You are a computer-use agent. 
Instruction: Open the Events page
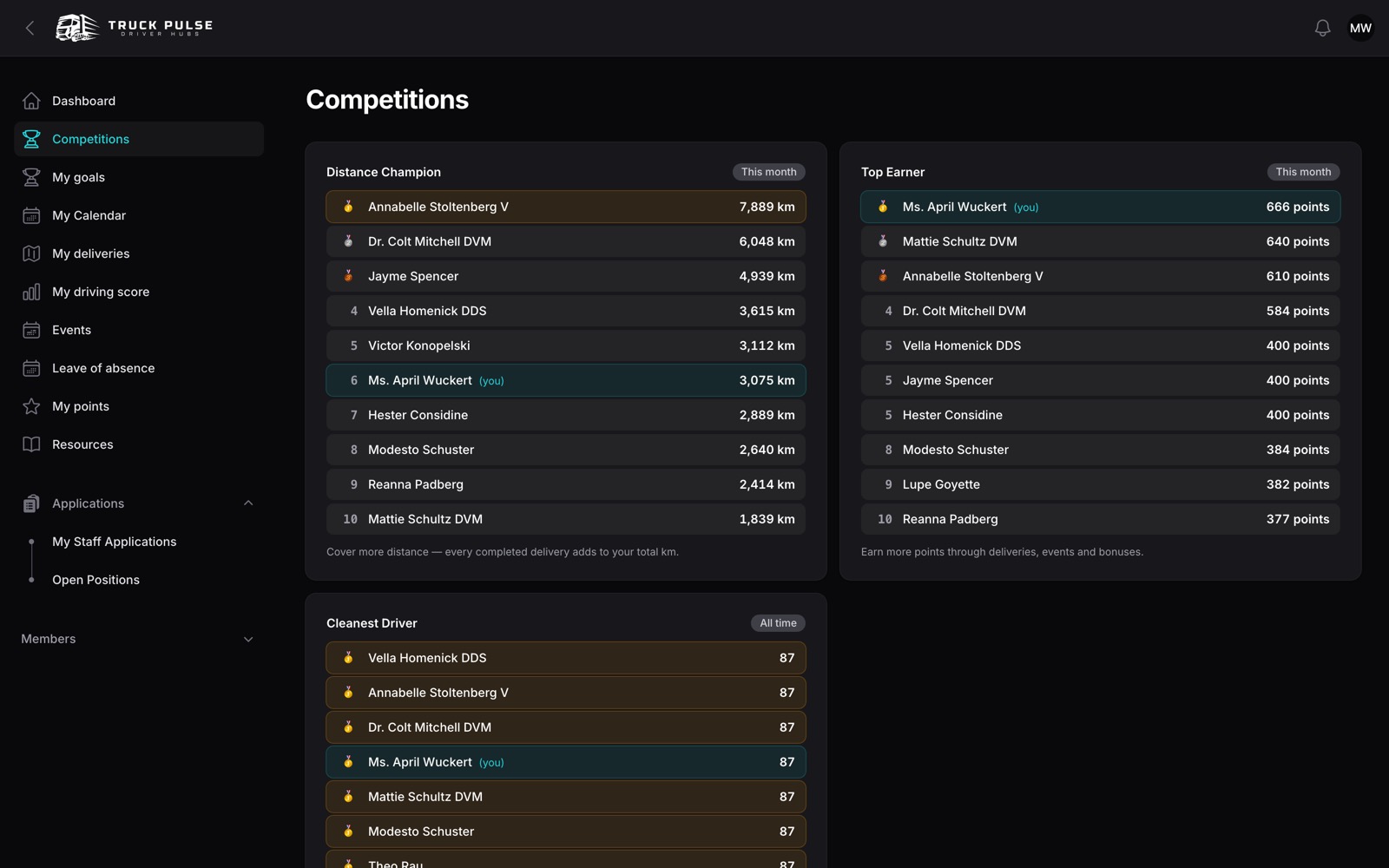(x=139, y=330)
